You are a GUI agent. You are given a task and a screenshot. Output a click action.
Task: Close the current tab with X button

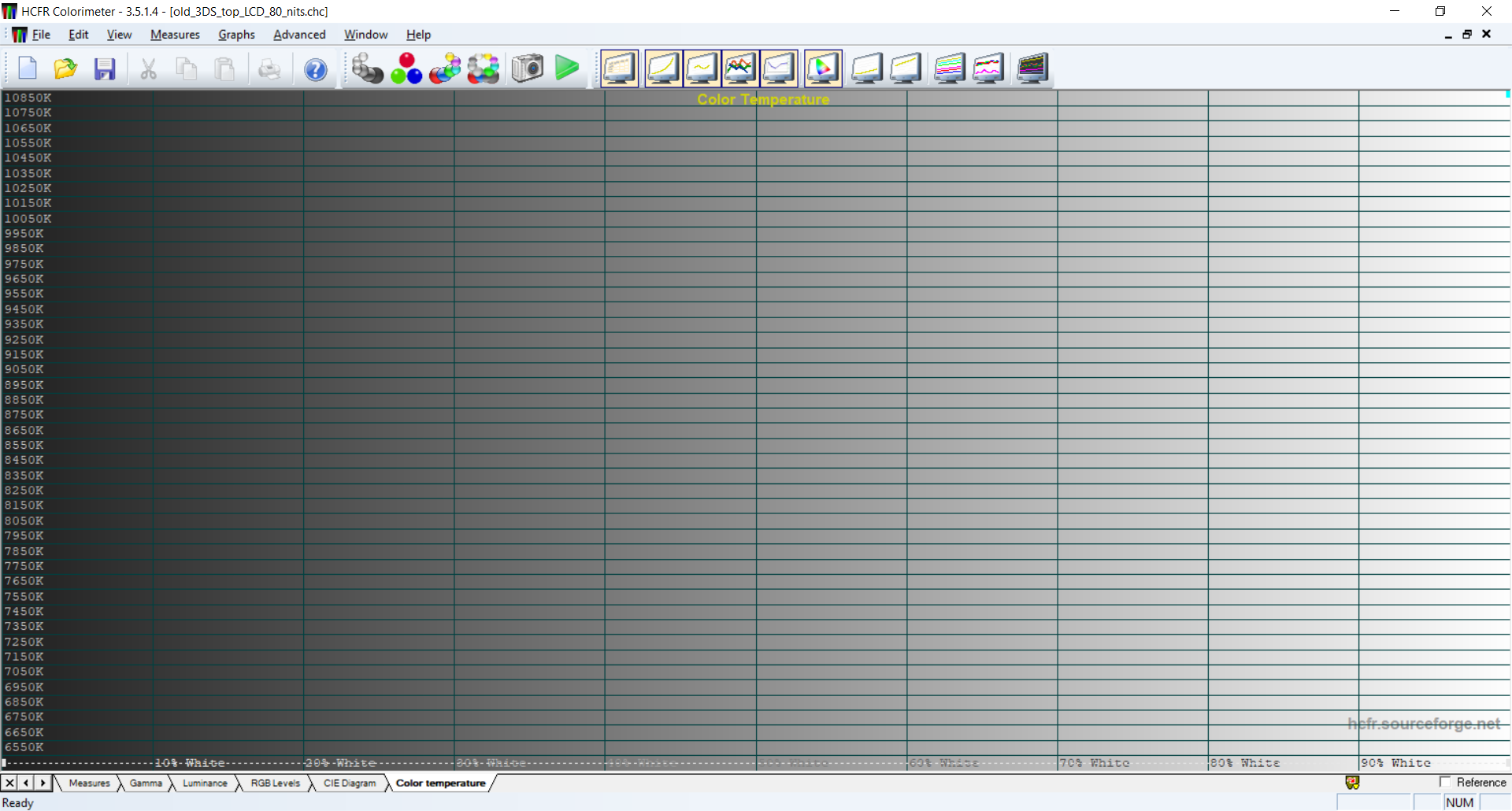(9, 783)
